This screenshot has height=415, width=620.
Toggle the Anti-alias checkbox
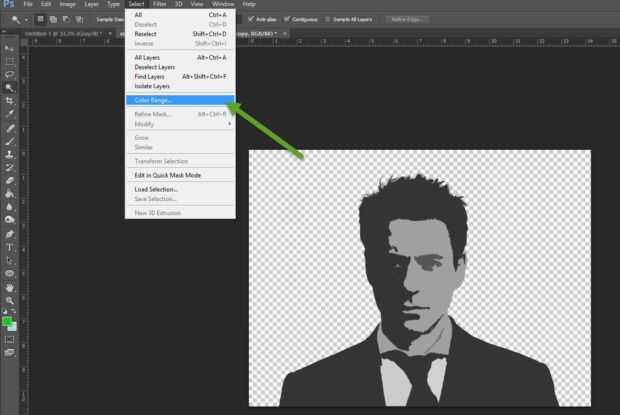pyautogui.click(x=250, y=18)
